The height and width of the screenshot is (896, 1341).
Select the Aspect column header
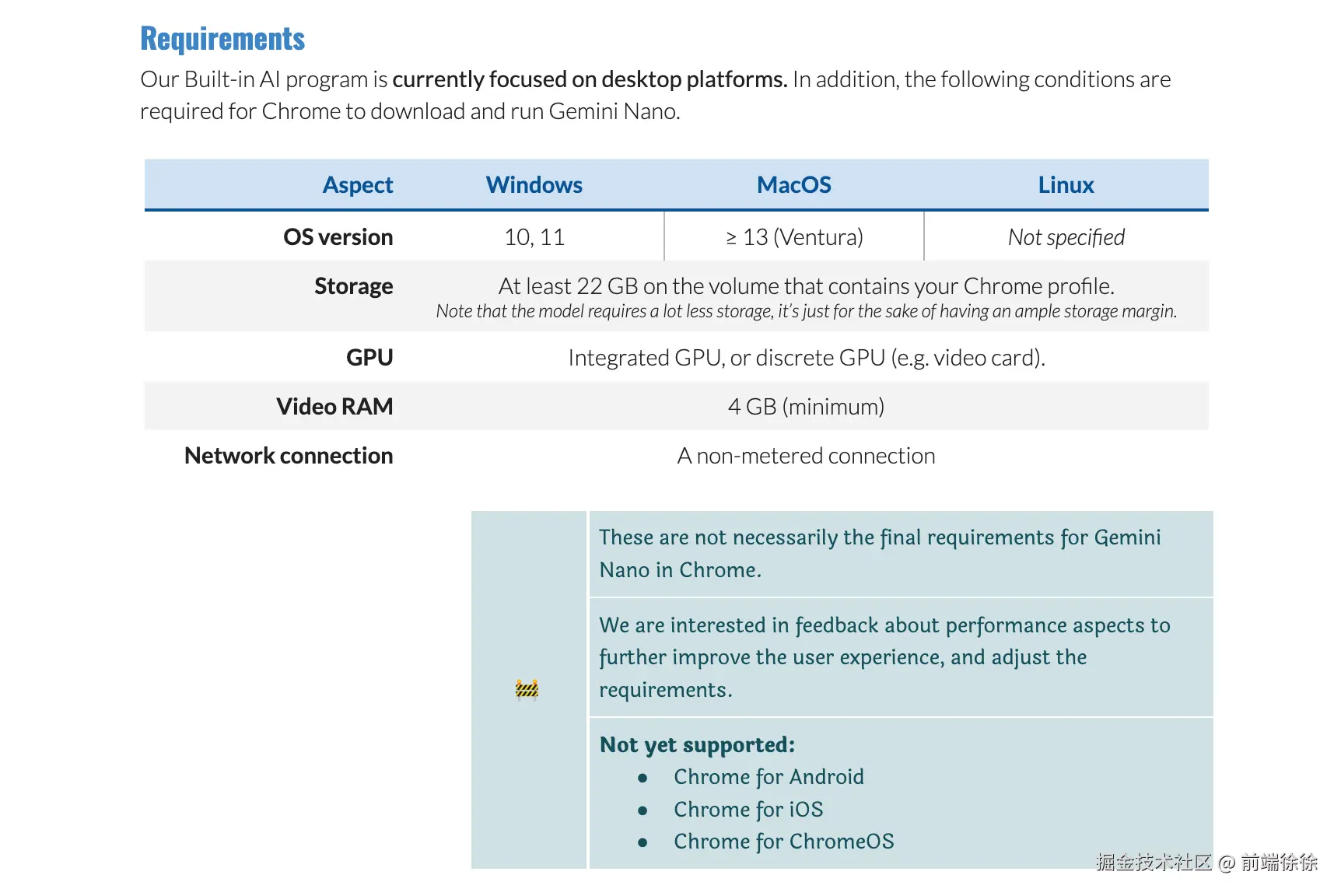(358, 185)
